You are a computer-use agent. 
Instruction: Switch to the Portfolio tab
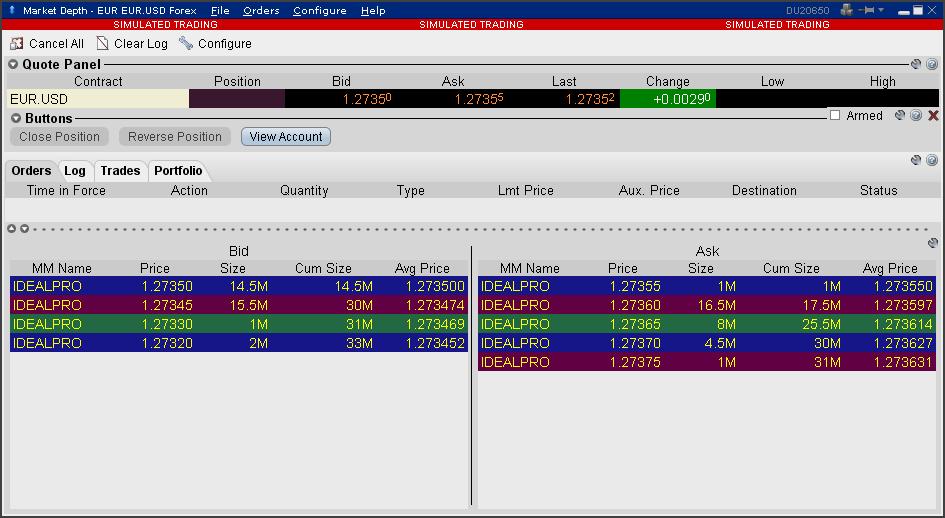178,171
